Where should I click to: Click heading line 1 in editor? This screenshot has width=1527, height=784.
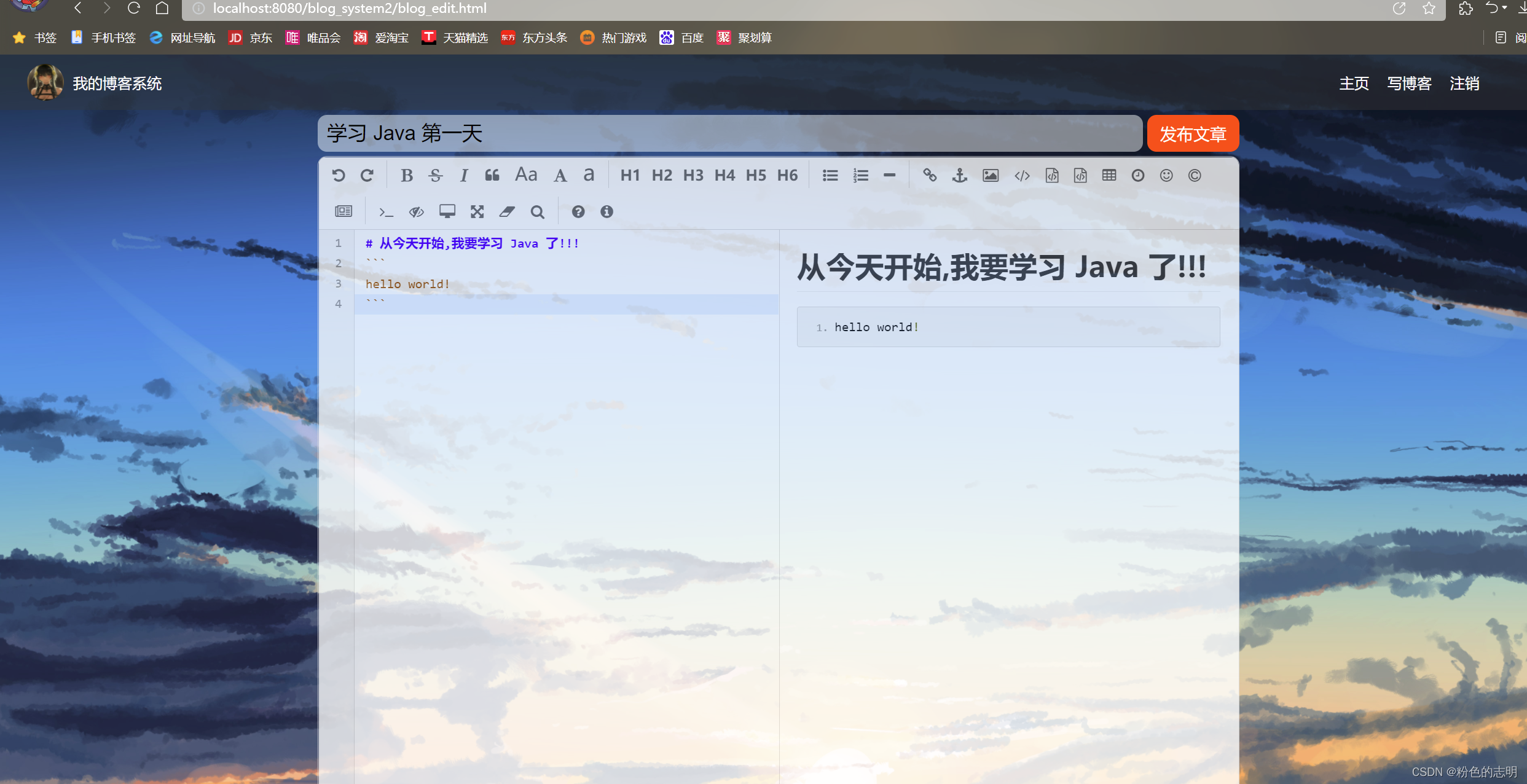tap(472, 243)
